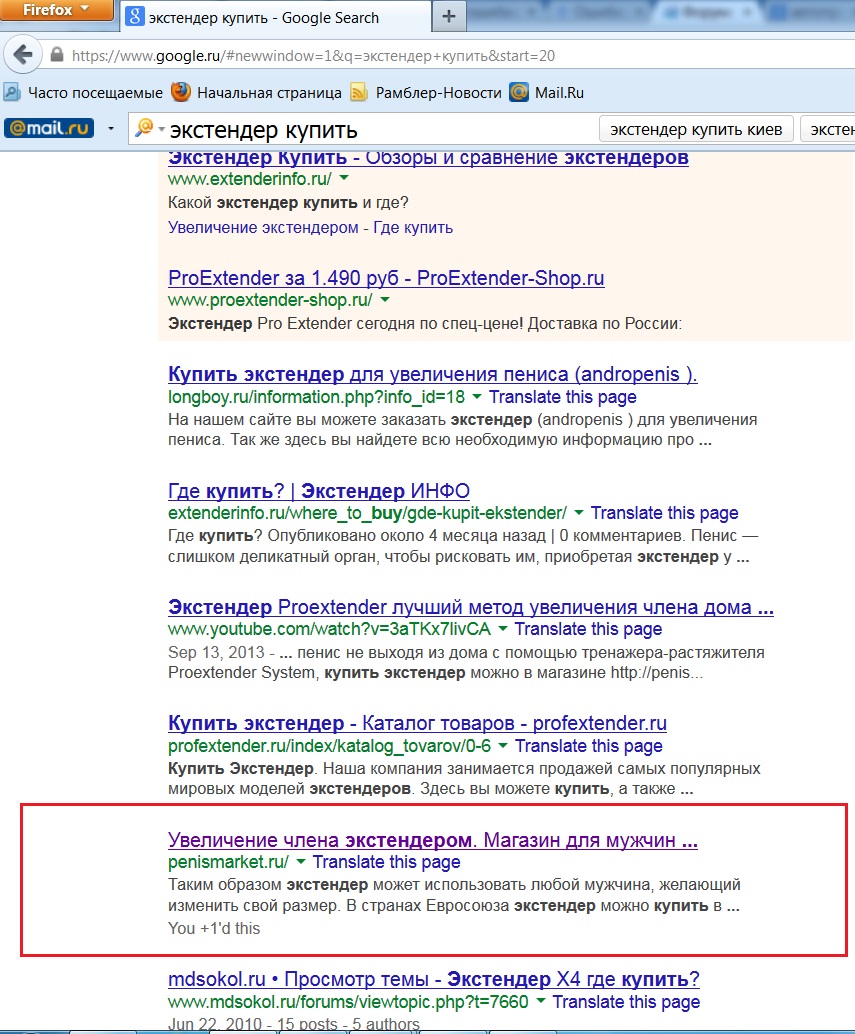Open sitelink 'Увеличение экстендером'
The height and width of the screenshot is (1034, 855).
click(263, 228)
